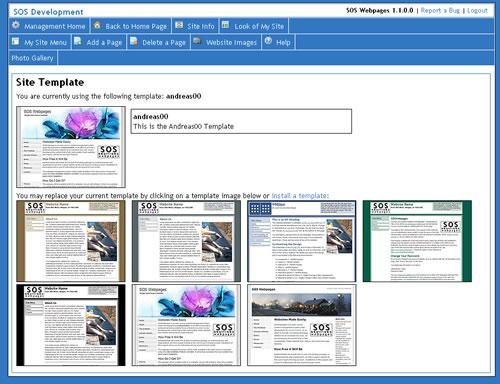Click the andreas00 template description box
This screenshot has height=384, width=500.
241,121
